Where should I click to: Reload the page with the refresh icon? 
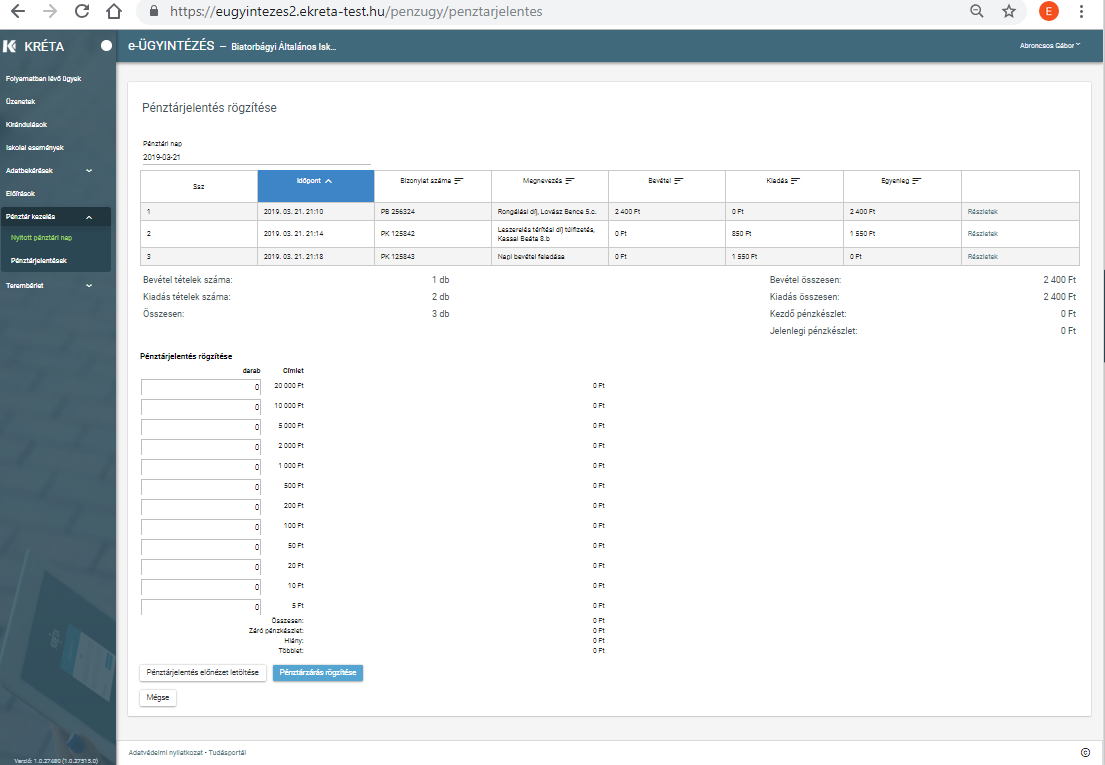pos(82,11)
